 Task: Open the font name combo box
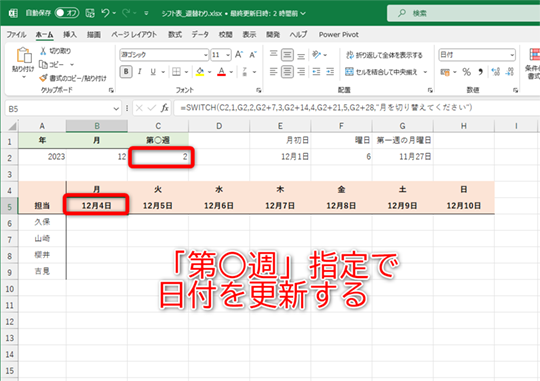coord(164,55)
